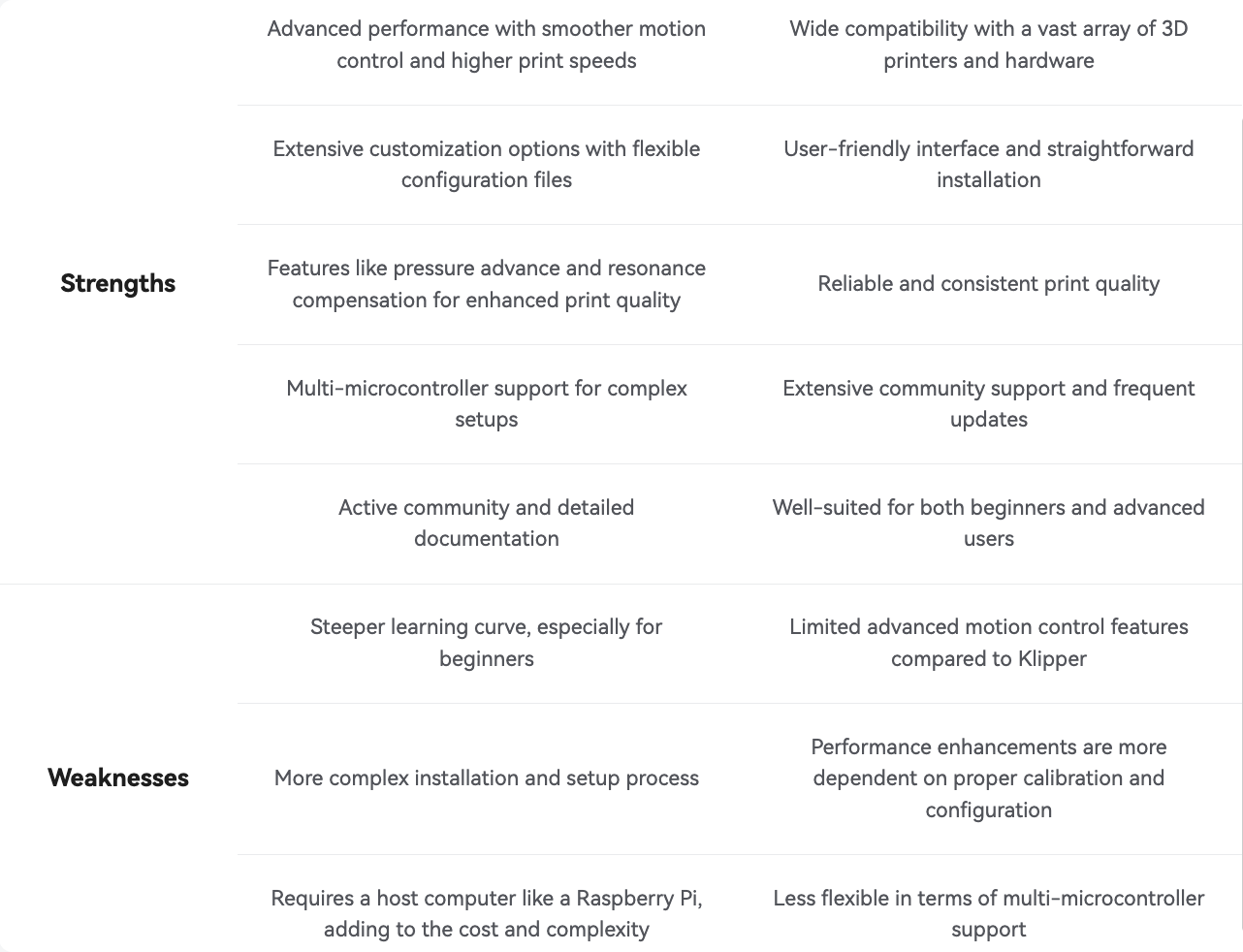Click the Strengths row header
The width and height of the screenshot is (1243, 952).
click(117, 283)
